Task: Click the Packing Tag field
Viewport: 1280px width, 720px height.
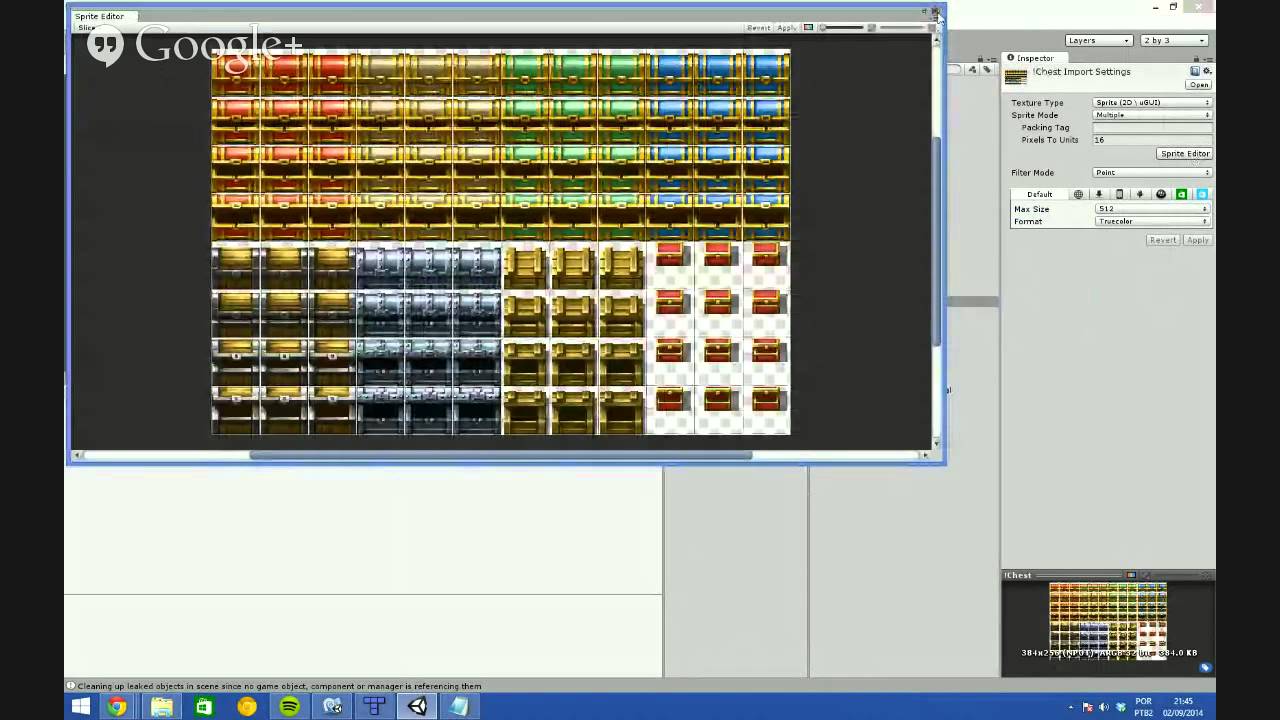Action: click(1152, 128)
